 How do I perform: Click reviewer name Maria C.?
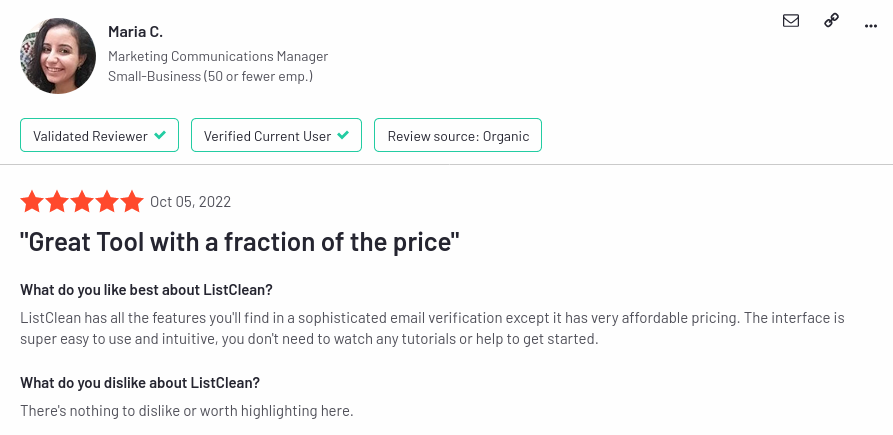click(x=135, y=32)
